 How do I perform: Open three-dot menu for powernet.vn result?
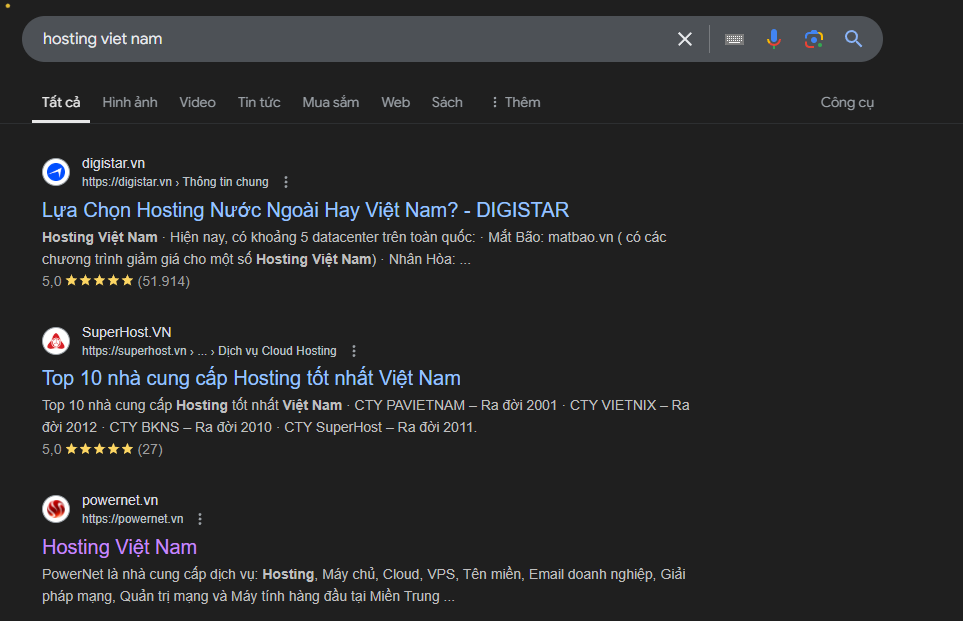[200, 519]
